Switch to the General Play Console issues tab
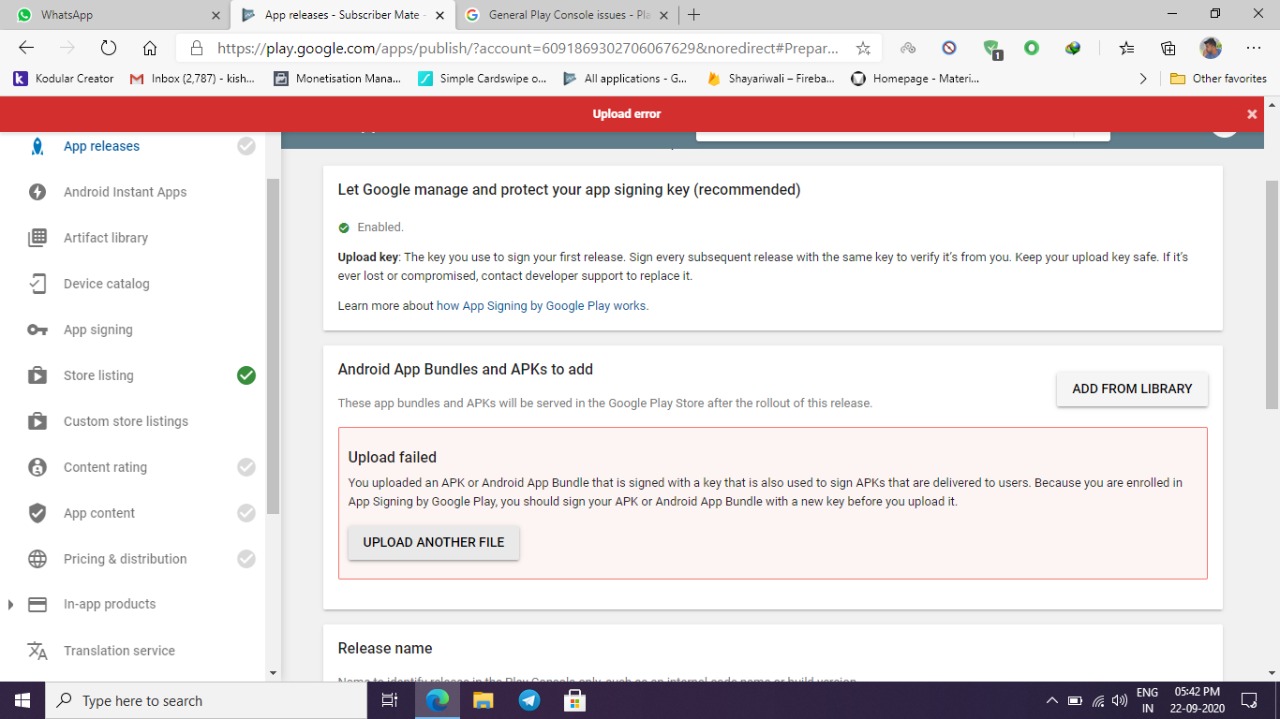1280x719 pixels. point(565,14)
